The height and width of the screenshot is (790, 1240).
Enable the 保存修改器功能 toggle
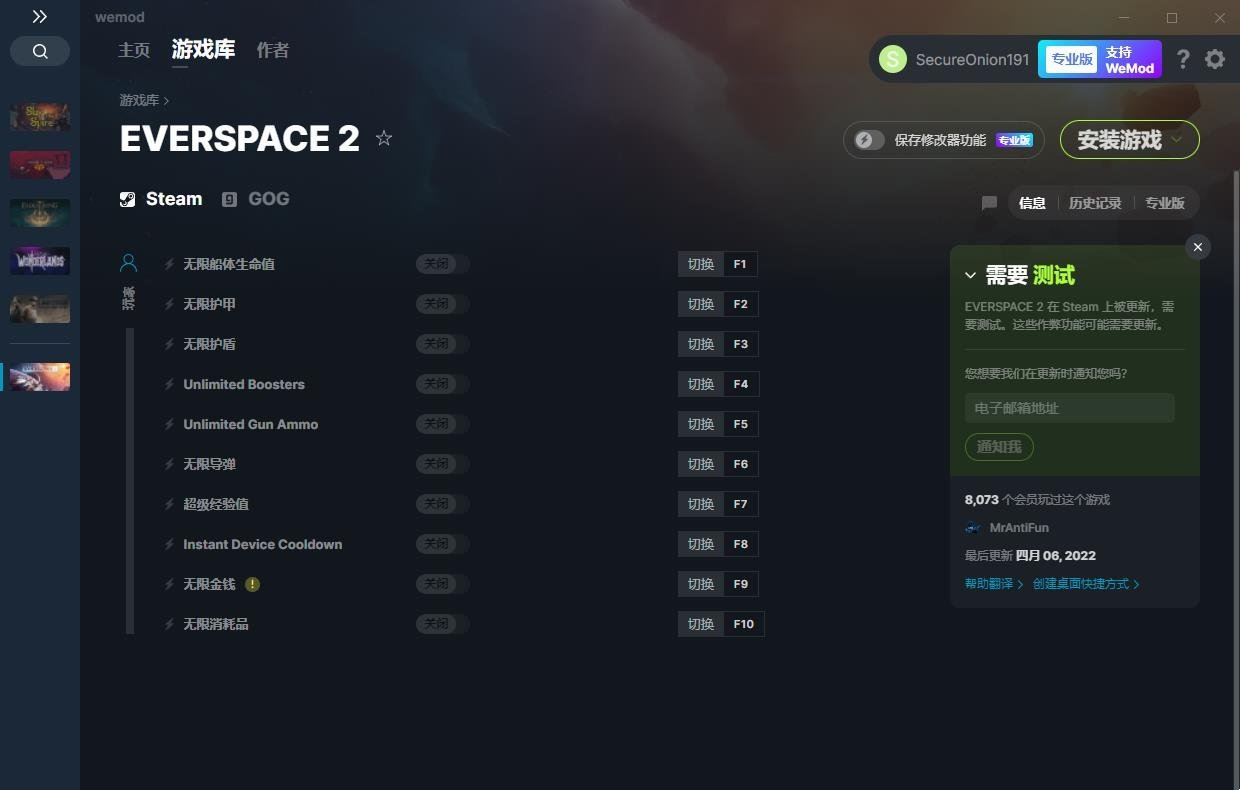(x=869, y=140)
